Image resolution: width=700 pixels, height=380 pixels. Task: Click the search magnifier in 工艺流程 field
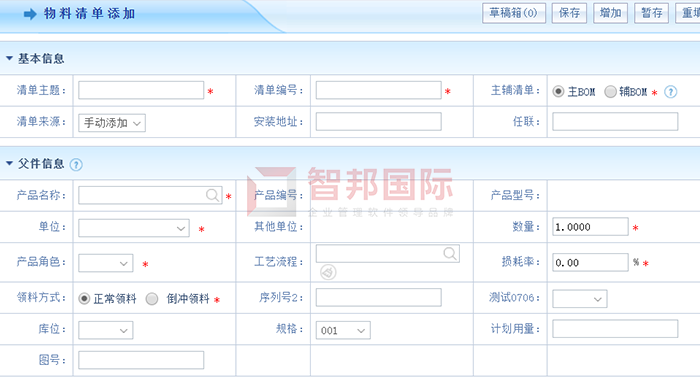tap(450, 254)
